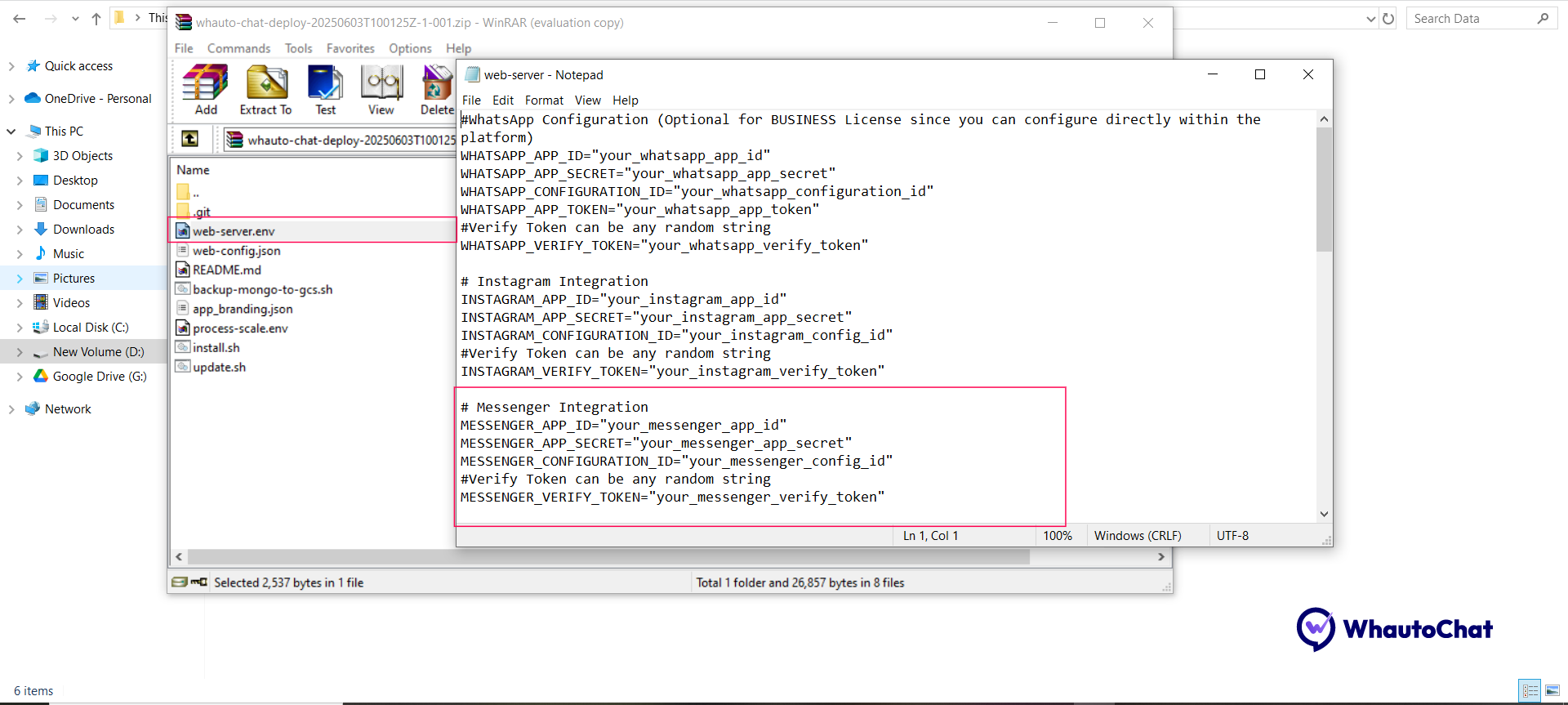Switch Explorer to large icons view
The width and height of the screenshot is (1568, 705).
coord(1552,691)
